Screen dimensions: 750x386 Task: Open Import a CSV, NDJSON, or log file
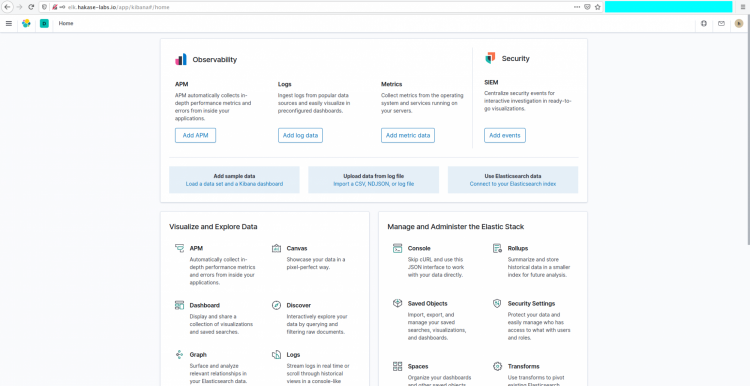click(374, 184)
